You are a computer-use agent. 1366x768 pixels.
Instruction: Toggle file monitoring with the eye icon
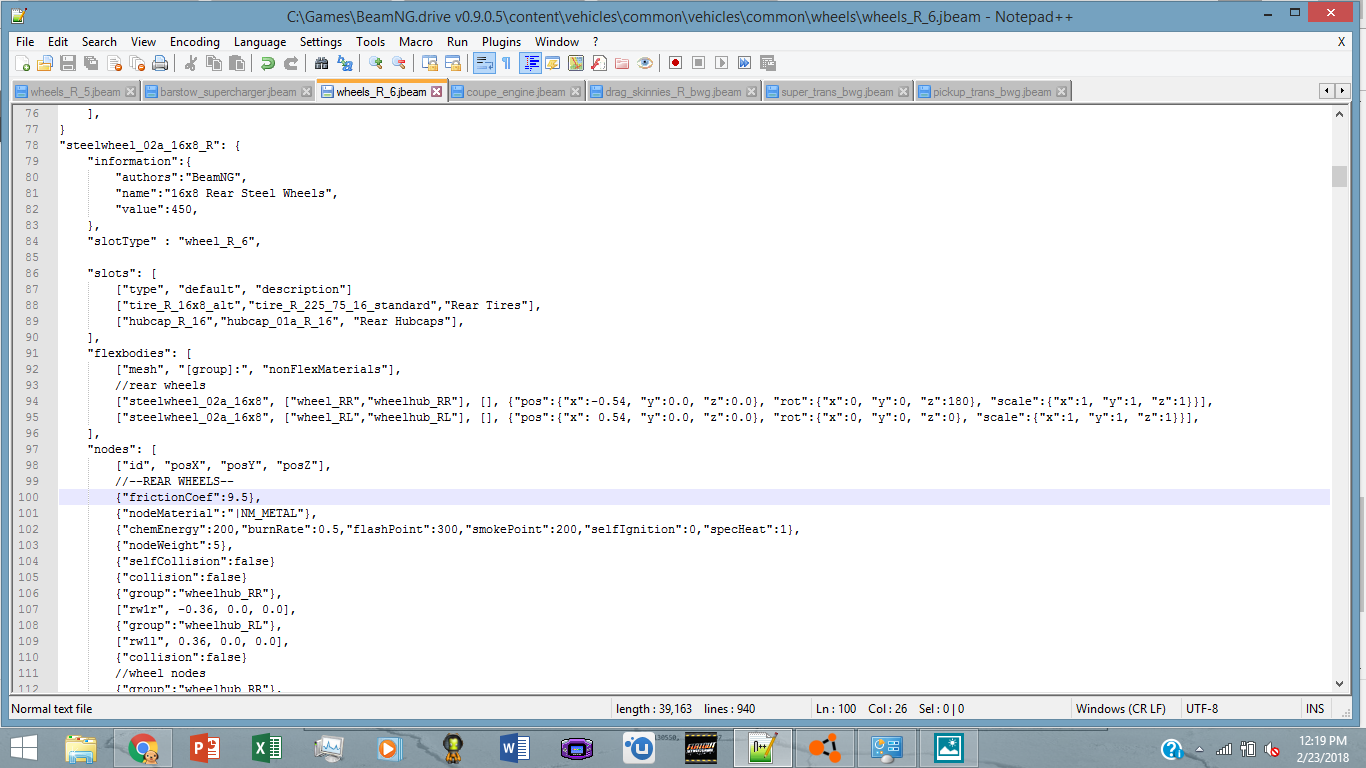(x=645, y=63)
